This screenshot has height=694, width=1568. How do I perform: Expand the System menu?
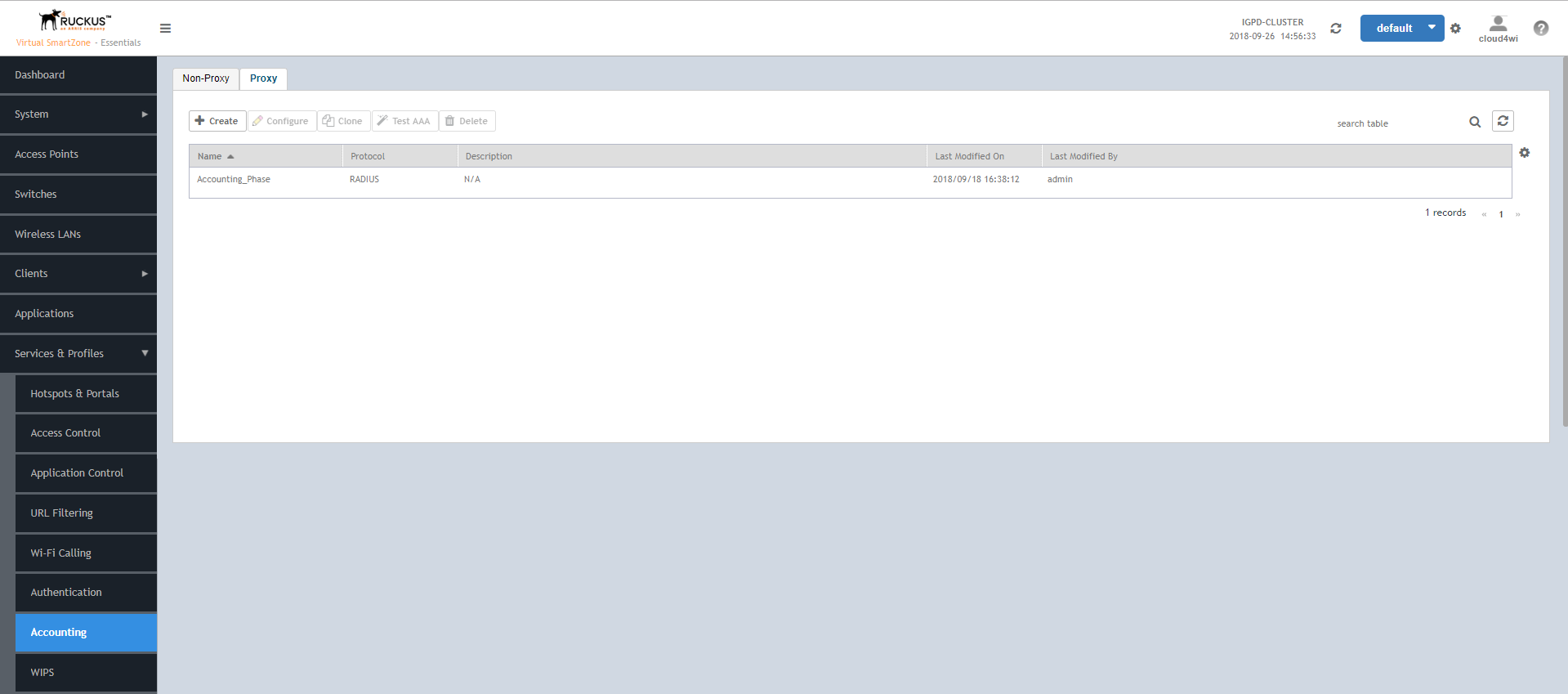pos(78,114)
